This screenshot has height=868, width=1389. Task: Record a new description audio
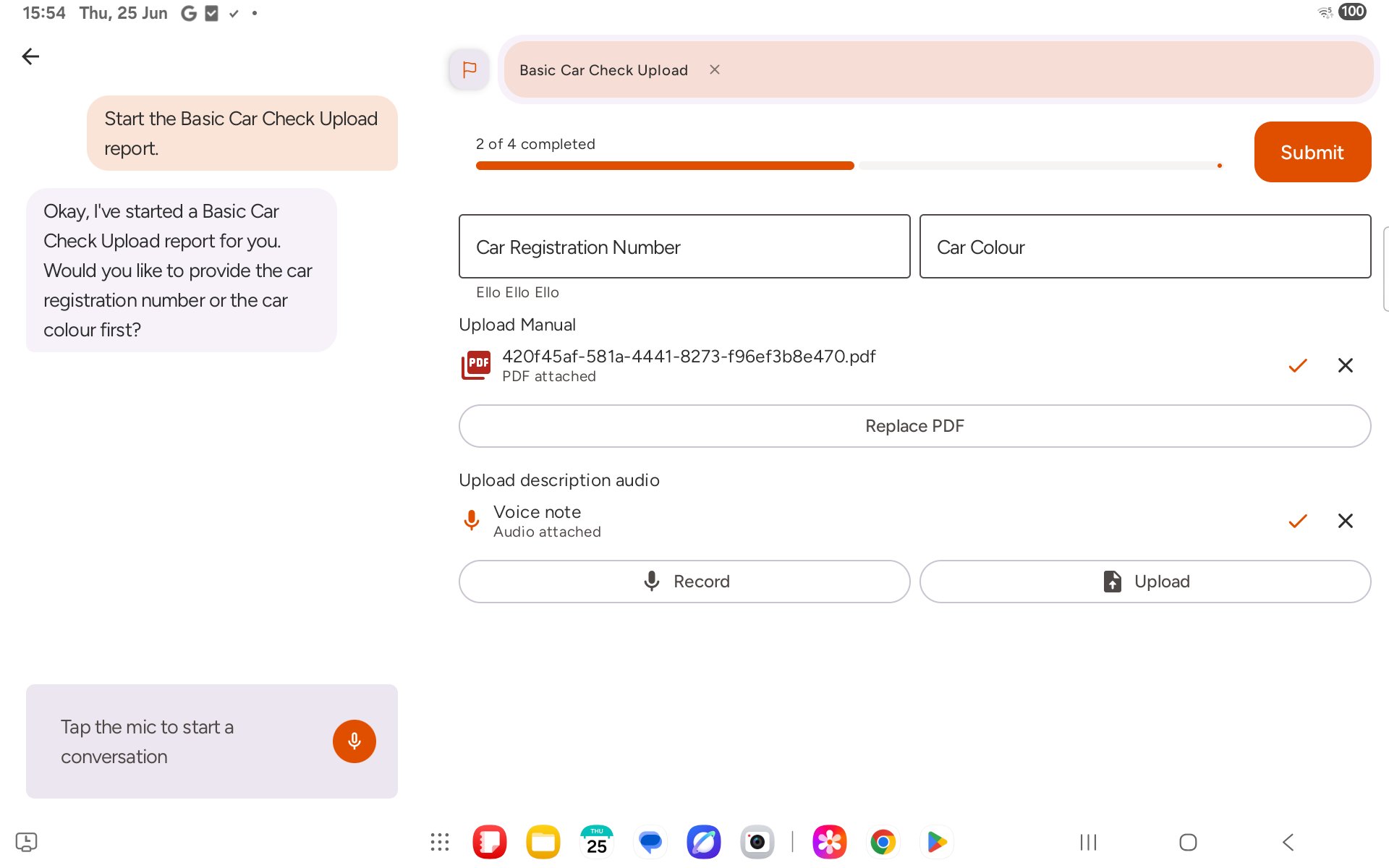pyautogui.click(x=684, y=582)
